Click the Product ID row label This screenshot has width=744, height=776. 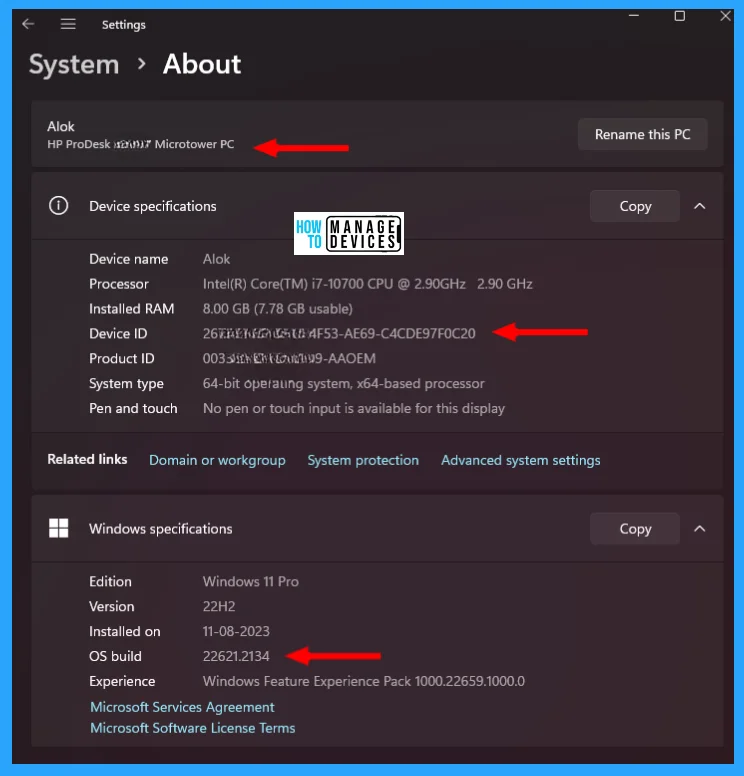point(122,358)
